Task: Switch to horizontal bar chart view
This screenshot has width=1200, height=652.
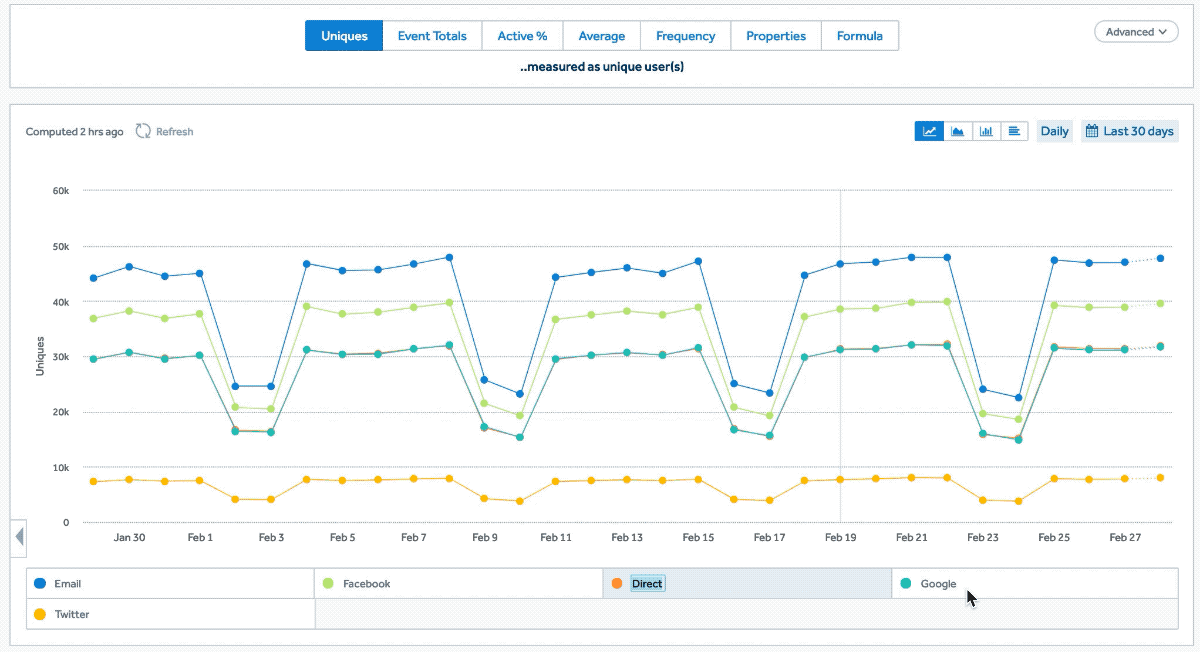Action: [x=1014, y=131]
